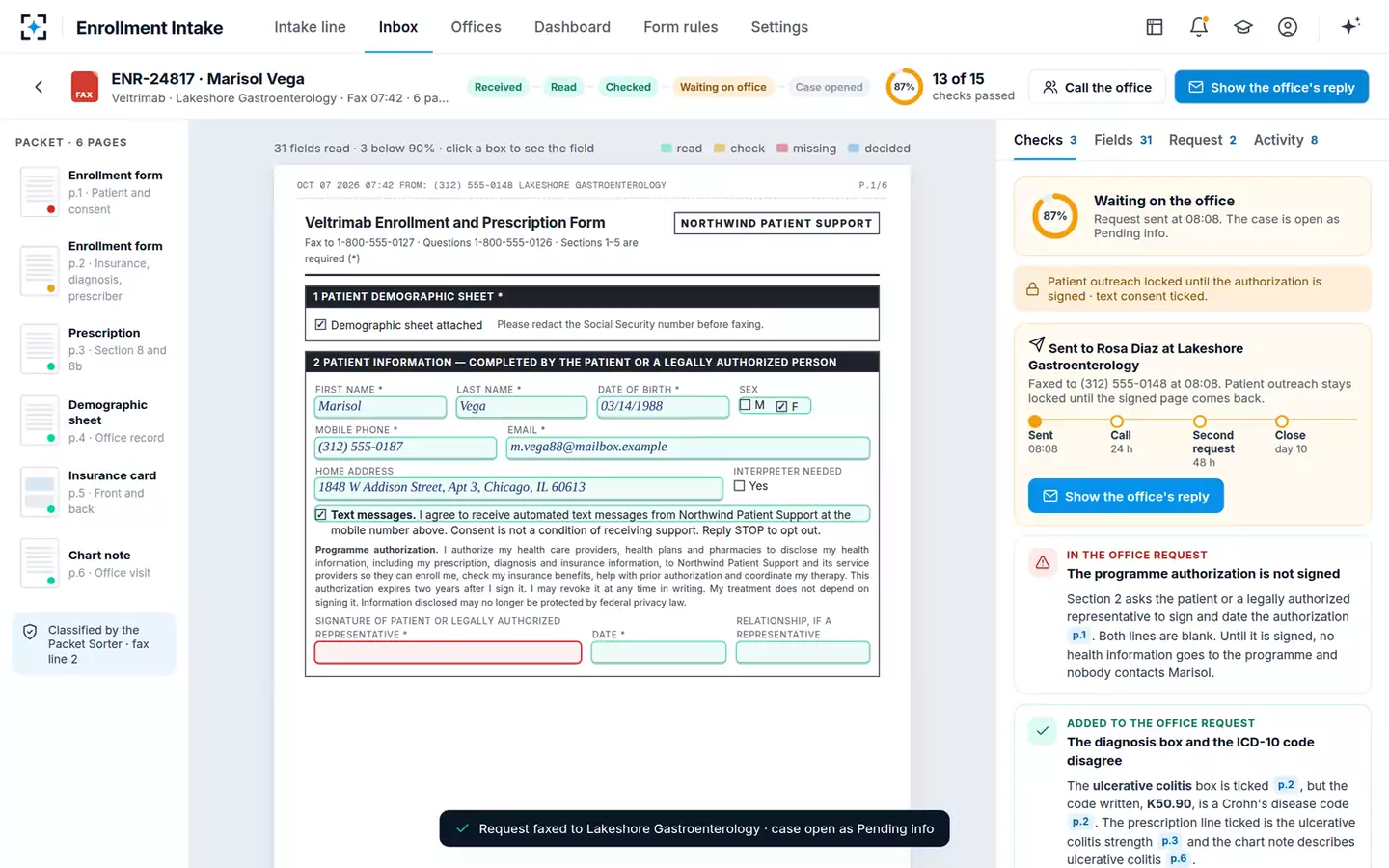Click the 87% ring beside checks passed

(904, 87)
